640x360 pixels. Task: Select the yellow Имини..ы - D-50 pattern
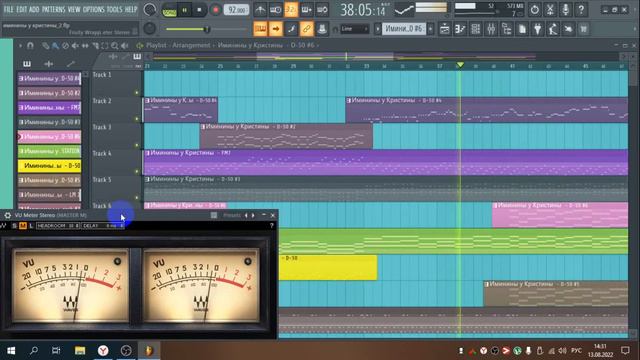pos(49,166)
